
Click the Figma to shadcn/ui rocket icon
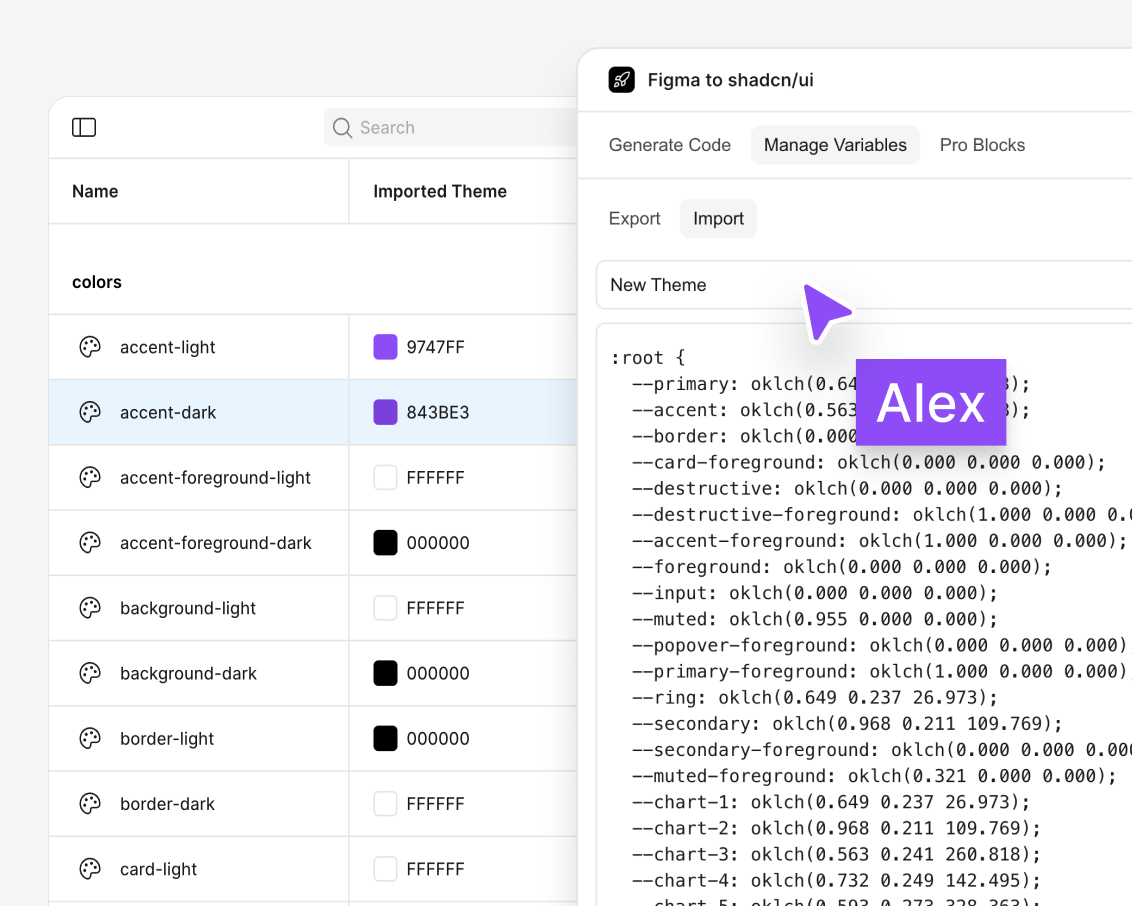click(622, 80)
